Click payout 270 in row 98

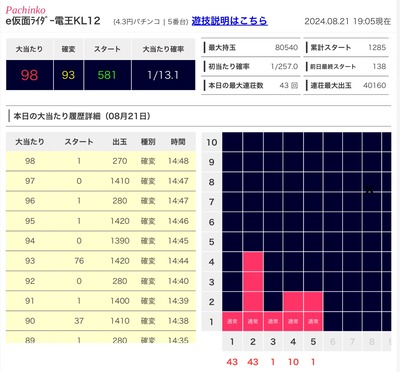(x=120, y=161)
